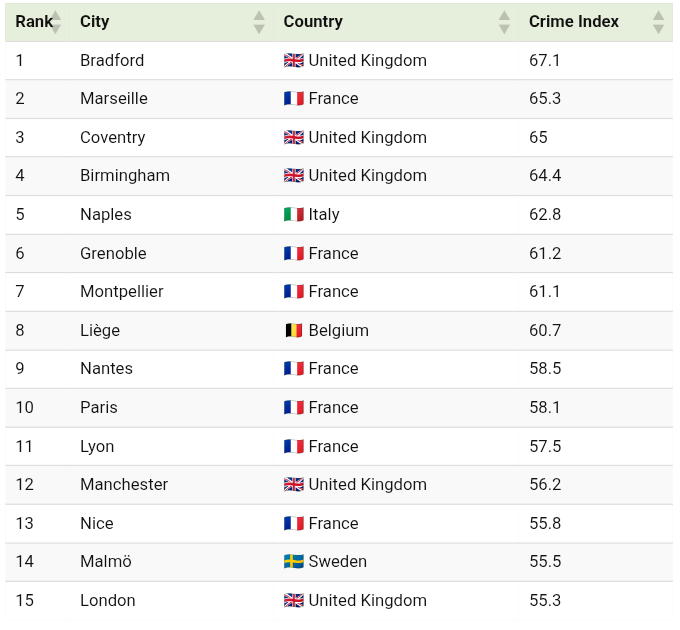Click the Nice city name
The width and height of the screenshot is (680, 630).
pos(97,524)
